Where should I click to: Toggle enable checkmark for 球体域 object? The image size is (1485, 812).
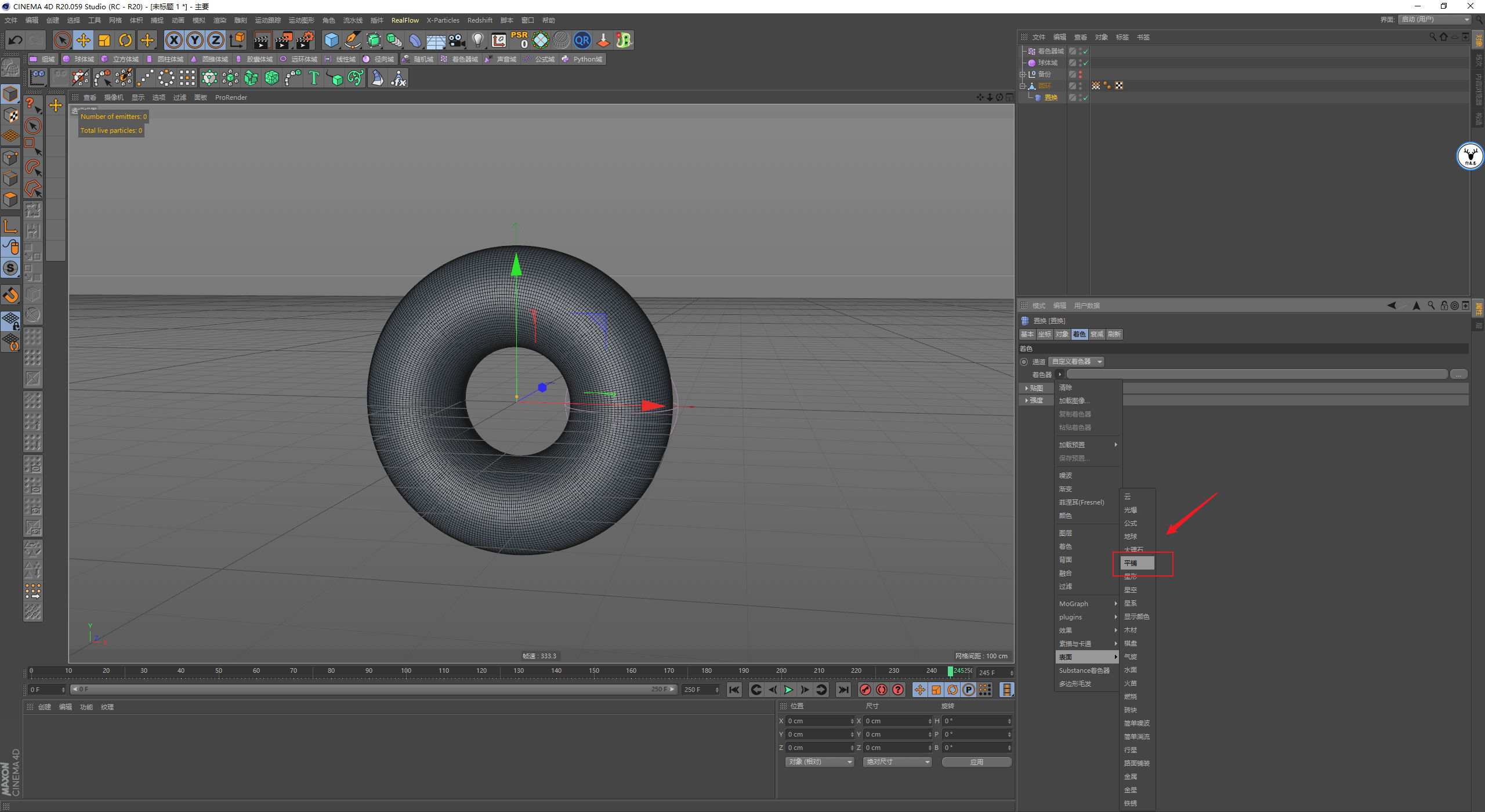pos(1085,63)
